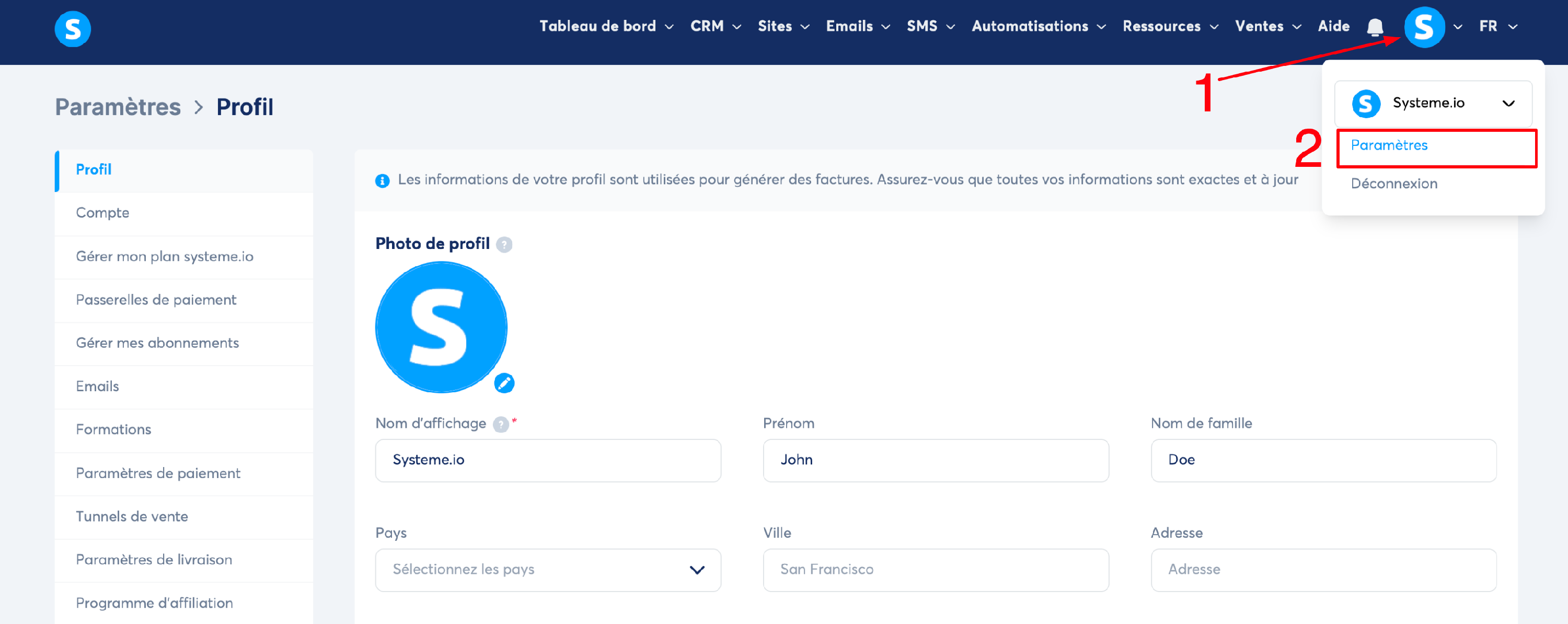Select Paramètres in account dropdown
This screenshot has width=1568, height=624.
coord(1389,145)
